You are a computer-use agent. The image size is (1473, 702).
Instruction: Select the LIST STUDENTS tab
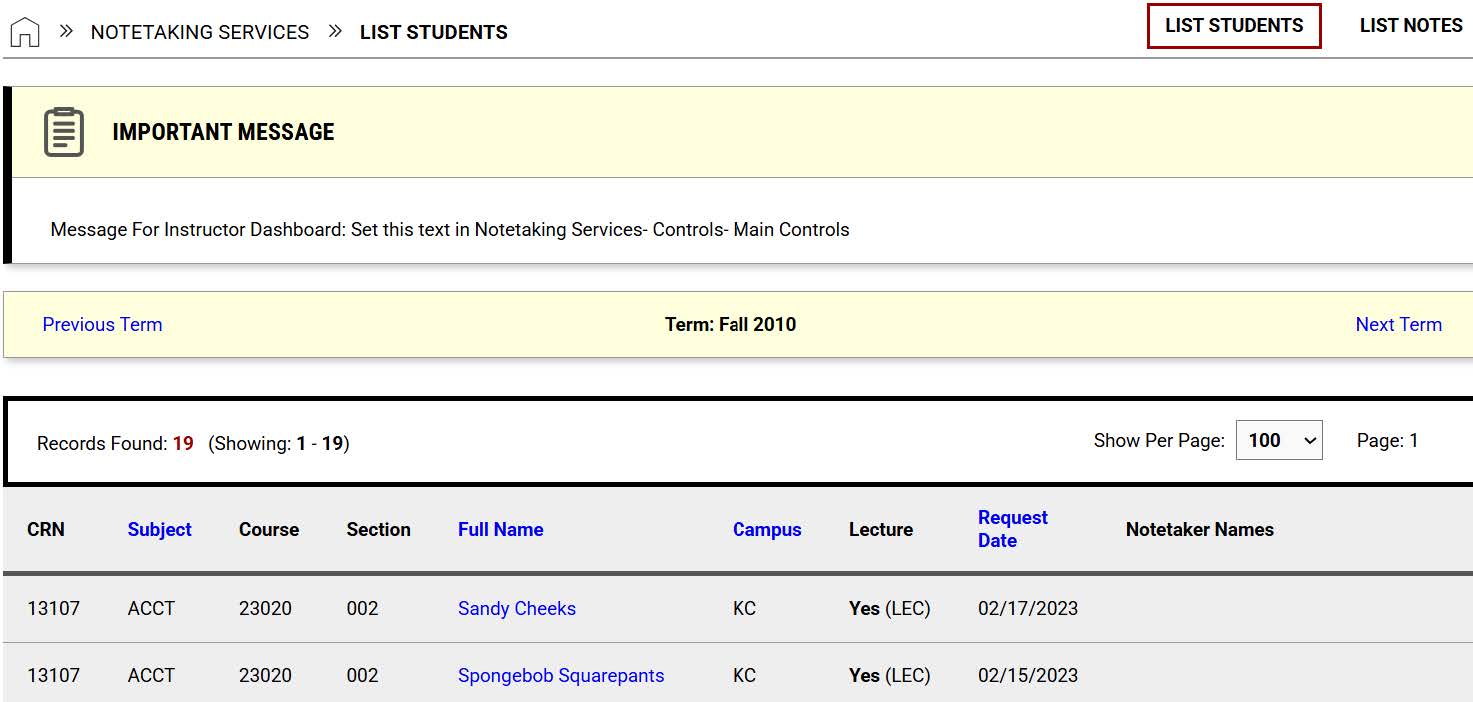coord(1234,25)
